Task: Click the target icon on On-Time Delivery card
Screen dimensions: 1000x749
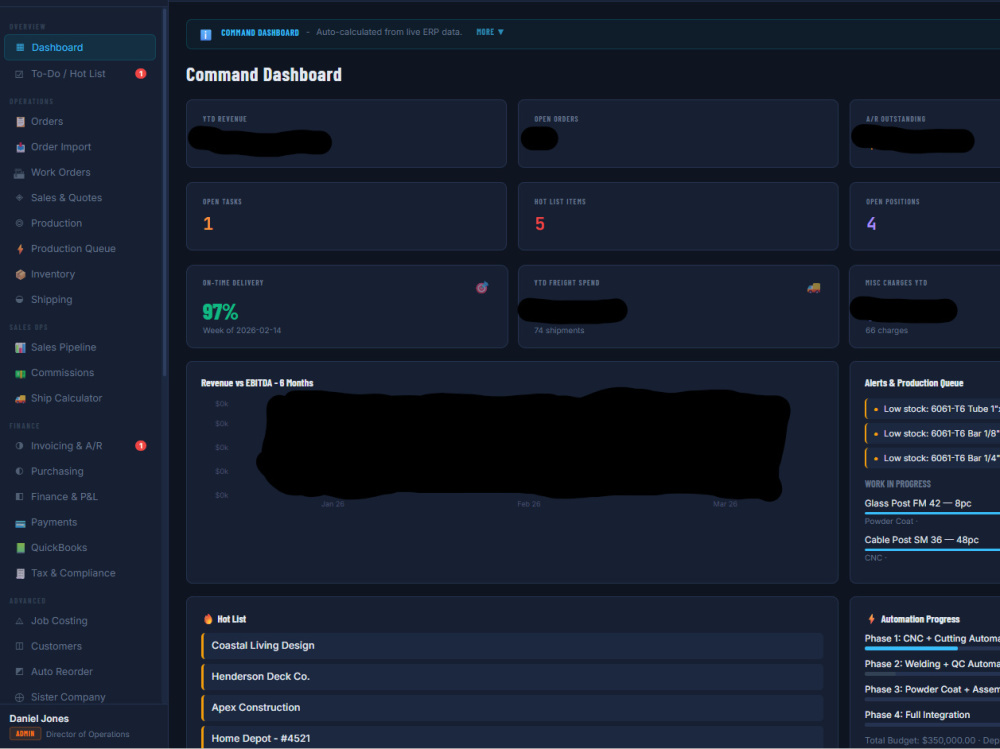Action: click(482, 288)
